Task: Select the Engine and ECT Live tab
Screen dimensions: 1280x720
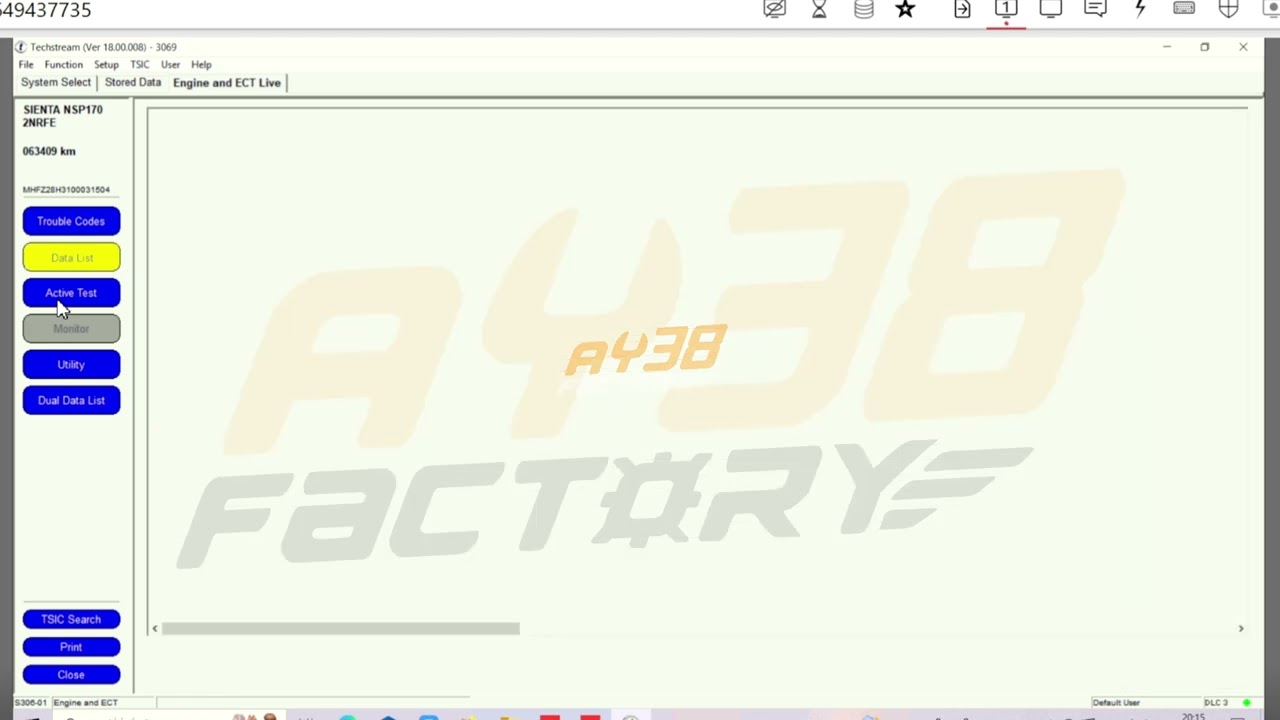Action: coord(227,83)
